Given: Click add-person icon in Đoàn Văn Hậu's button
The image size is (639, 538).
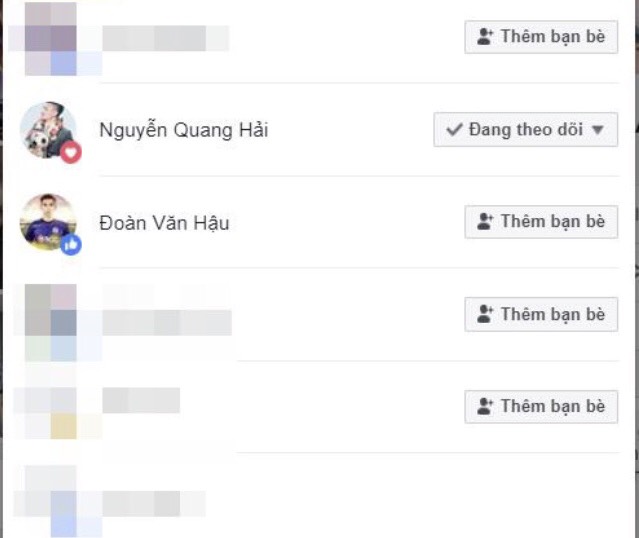Looking at the screenshot, I should point(485,222).
